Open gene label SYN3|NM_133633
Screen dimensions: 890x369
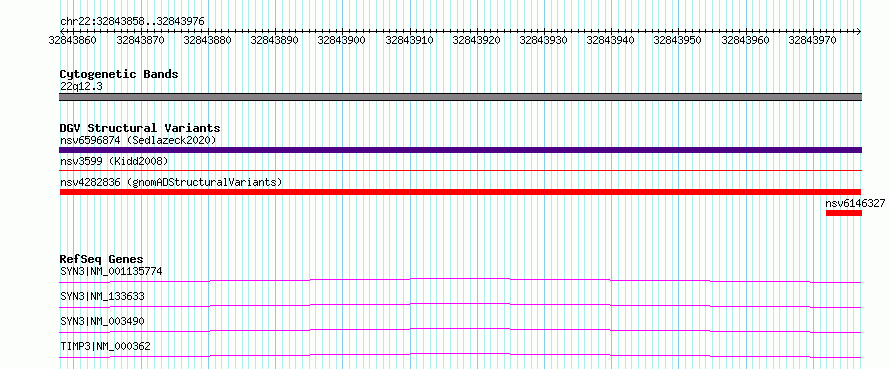tap(102, 296)
